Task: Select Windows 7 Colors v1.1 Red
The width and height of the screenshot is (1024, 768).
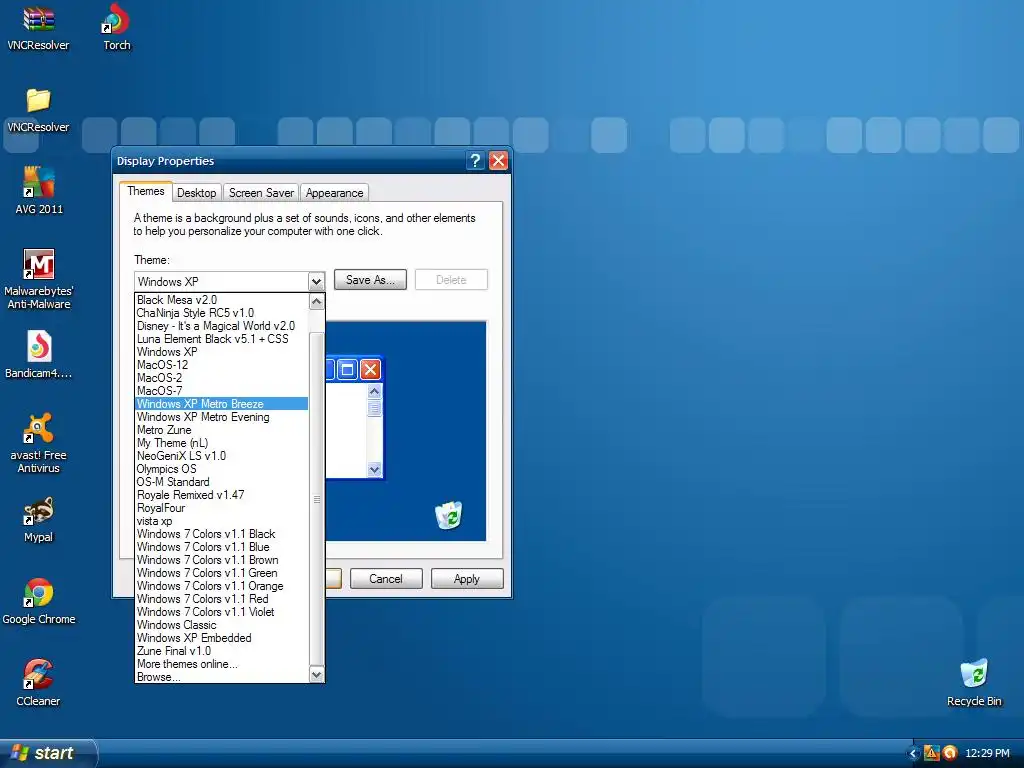Action: coord(221,599)
